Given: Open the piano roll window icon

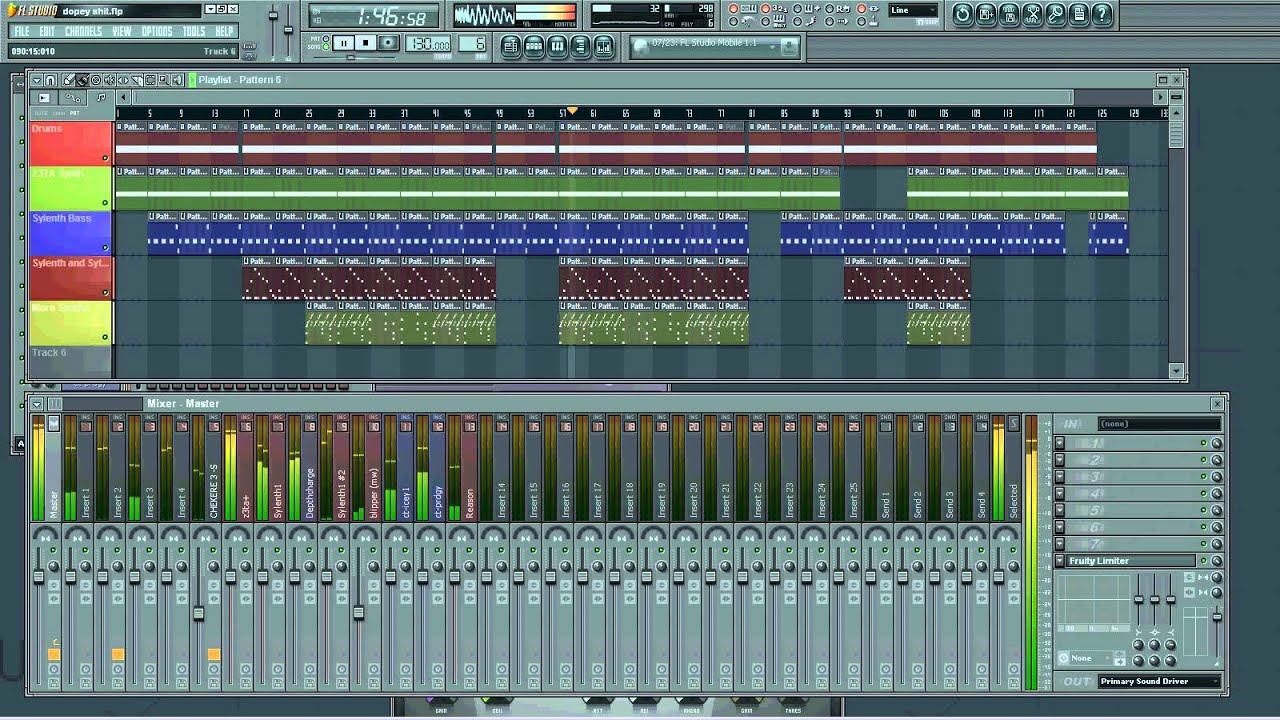Looking at the screenshot, I should (558, 46).
